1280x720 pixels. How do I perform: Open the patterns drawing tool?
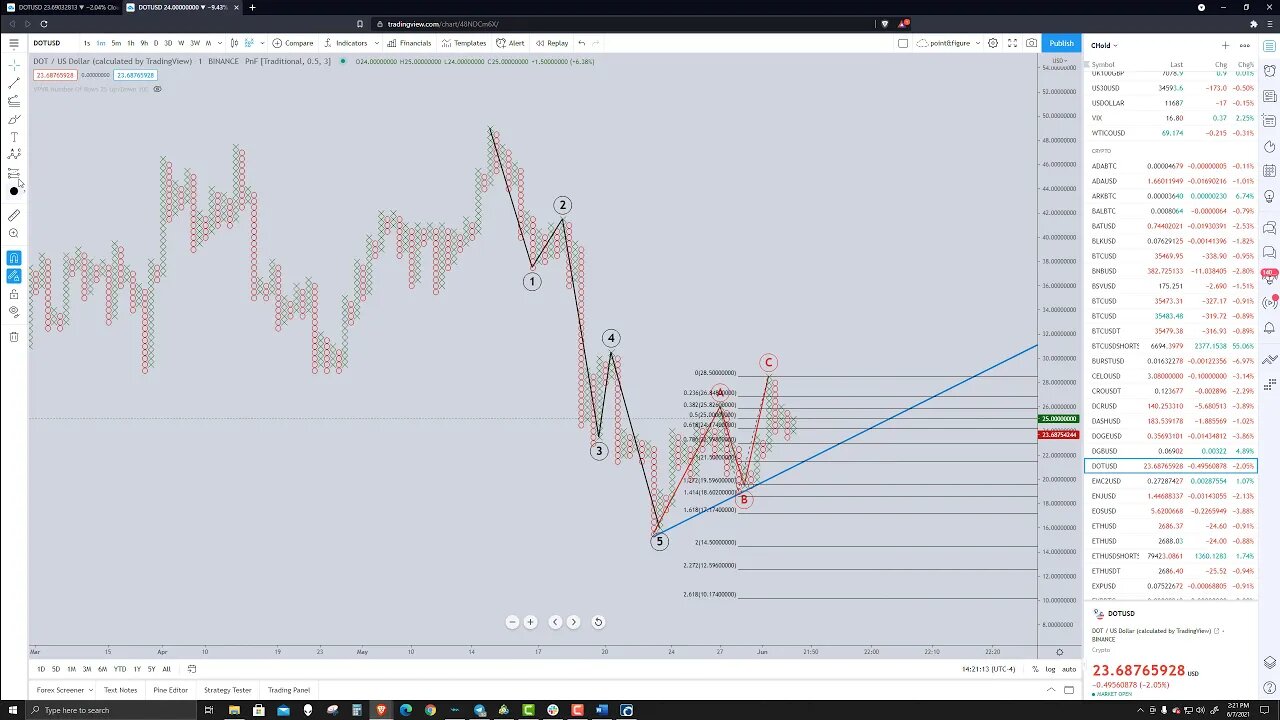coord(14,155)
